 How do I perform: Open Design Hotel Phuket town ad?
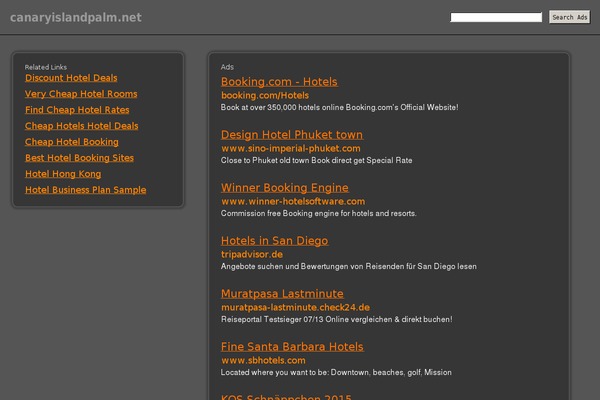pos(292,135)
